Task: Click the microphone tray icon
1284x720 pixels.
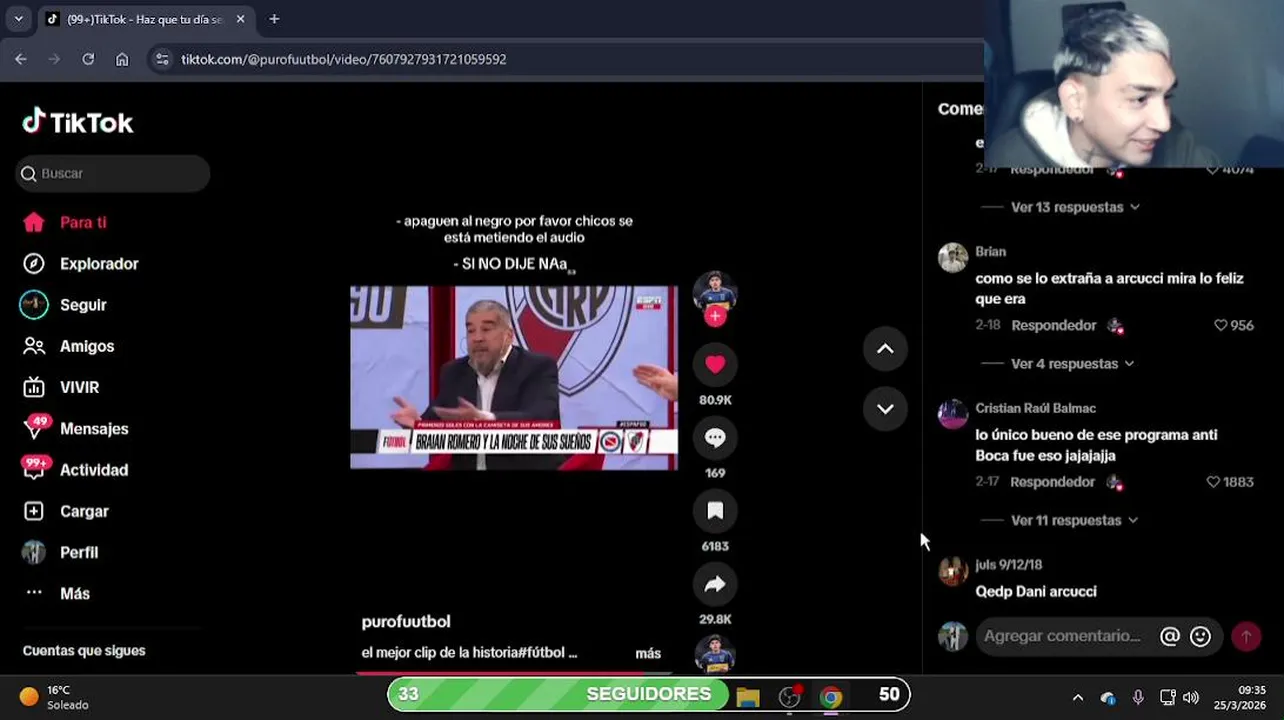Action: pyautogui.click(x=1138, y=697)
